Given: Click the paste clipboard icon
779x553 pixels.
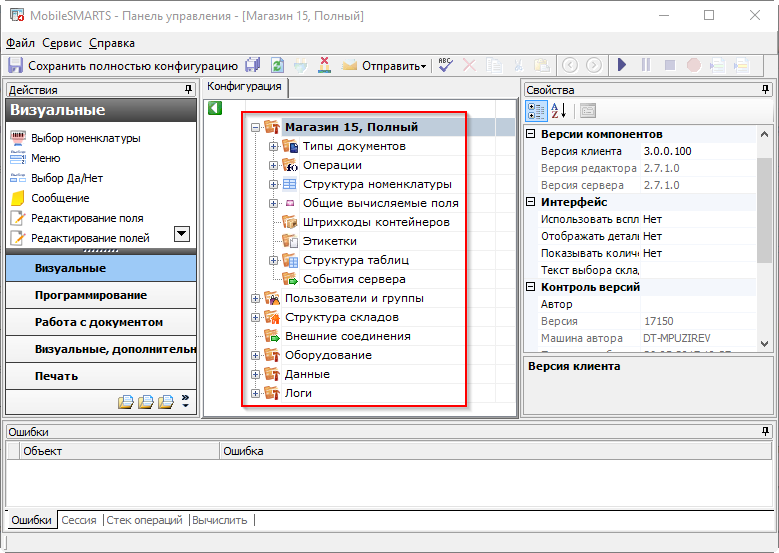Looking at the screenshot, I should point(542,65).
